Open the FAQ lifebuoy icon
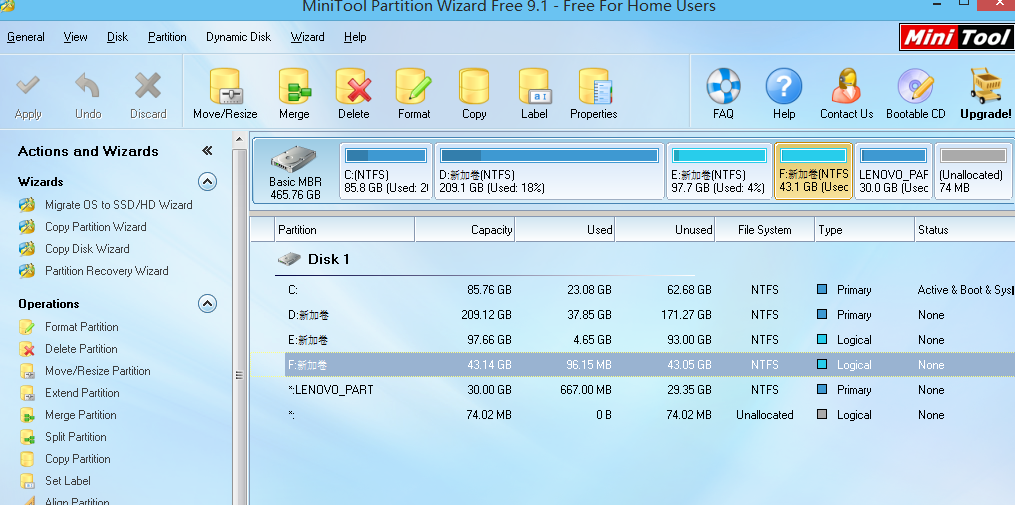This screenshot has width=1015, height=505. pos(723,87)
